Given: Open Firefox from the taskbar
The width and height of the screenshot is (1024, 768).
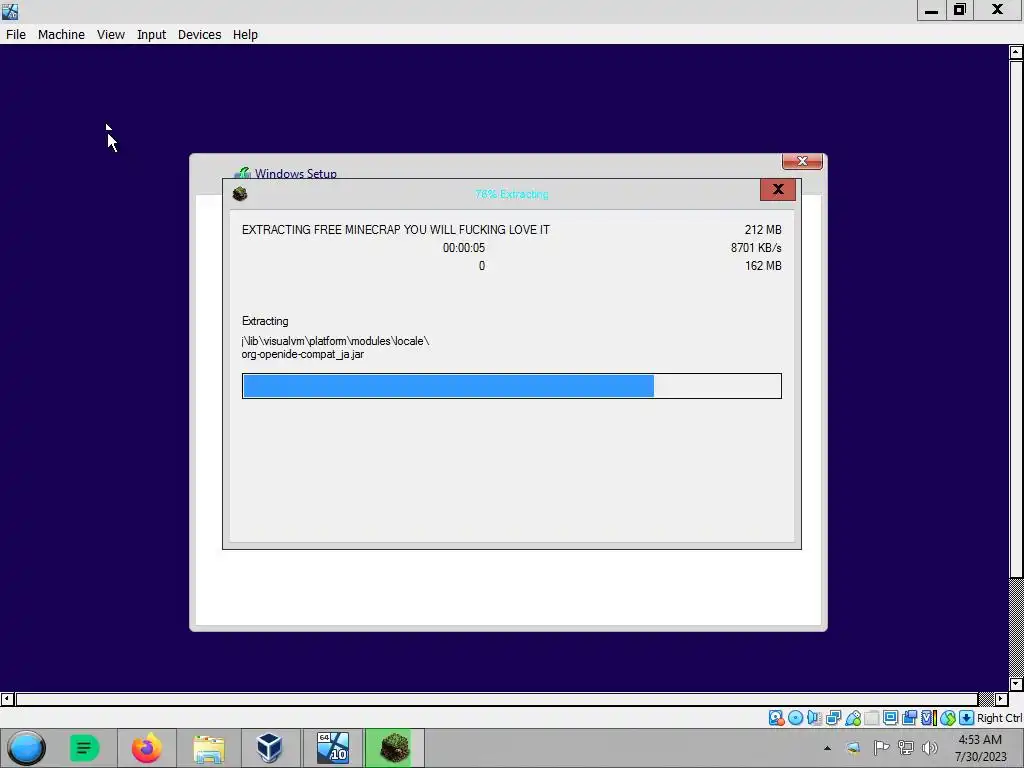Looking at the screenshot, I should [146, 748].
